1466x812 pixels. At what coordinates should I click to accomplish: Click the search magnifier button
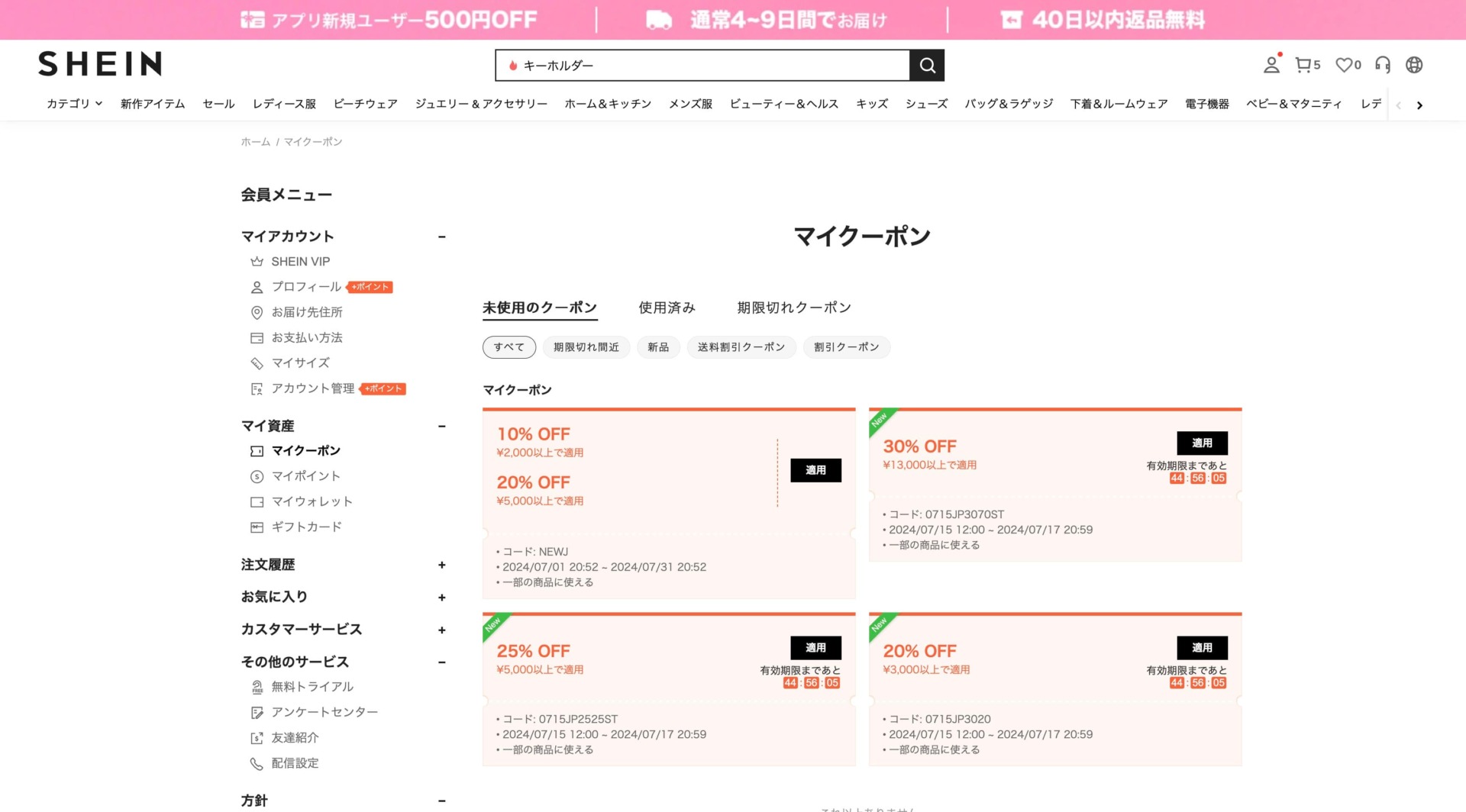tap(927, 66)
